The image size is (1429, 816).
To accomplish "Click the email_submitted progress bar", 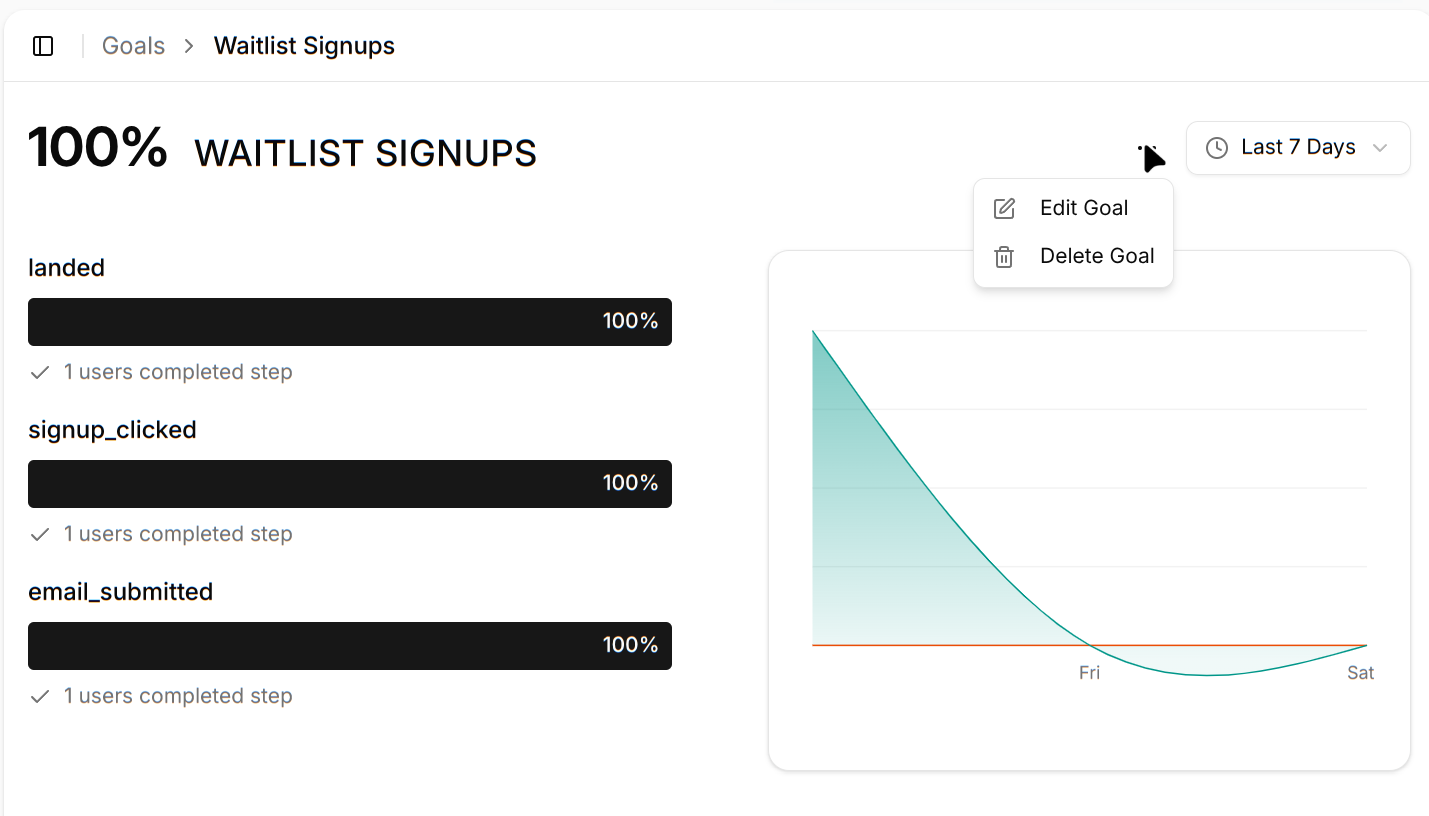I will (x=349, y=646).
